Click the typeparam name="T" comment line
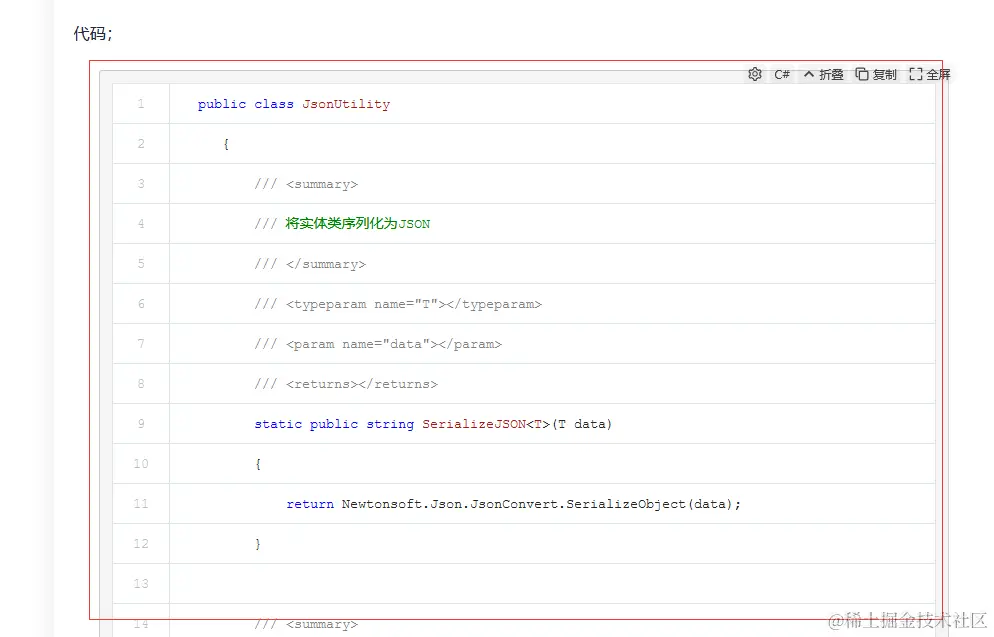Image resolution: width=994 pixels, height=637 pixels. click(x=398, y=304)
